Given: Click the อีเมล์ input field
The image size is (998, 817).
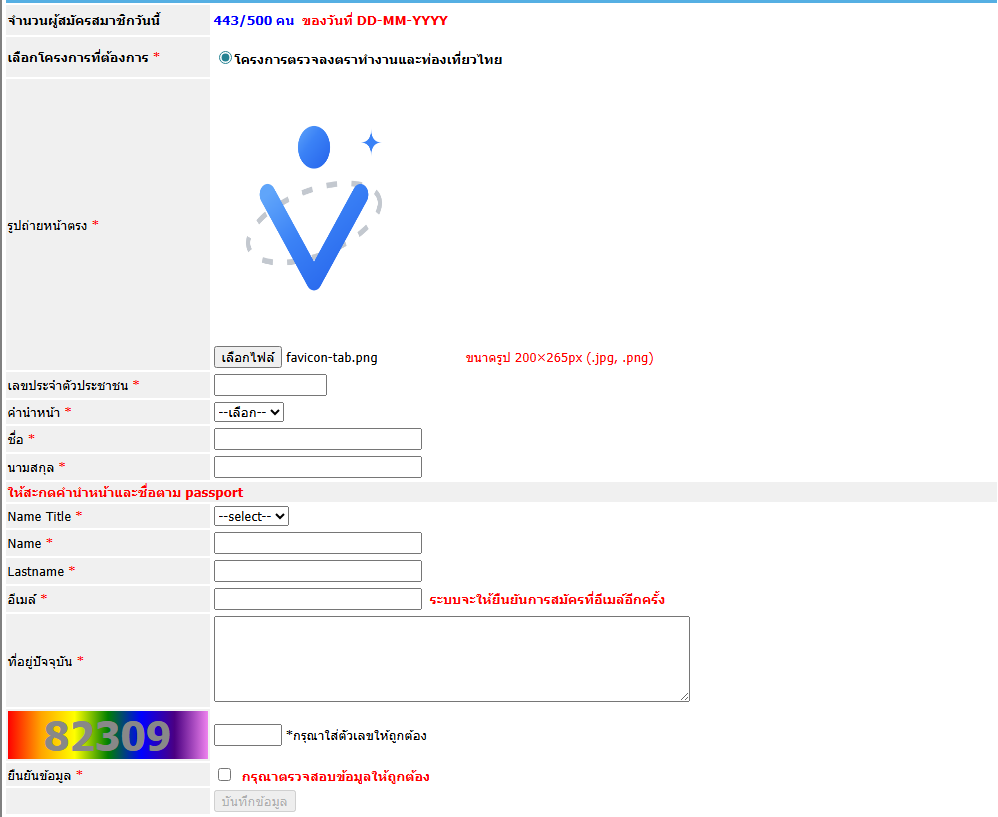Looking at the screenshot, I should click(x=317, y=599).
